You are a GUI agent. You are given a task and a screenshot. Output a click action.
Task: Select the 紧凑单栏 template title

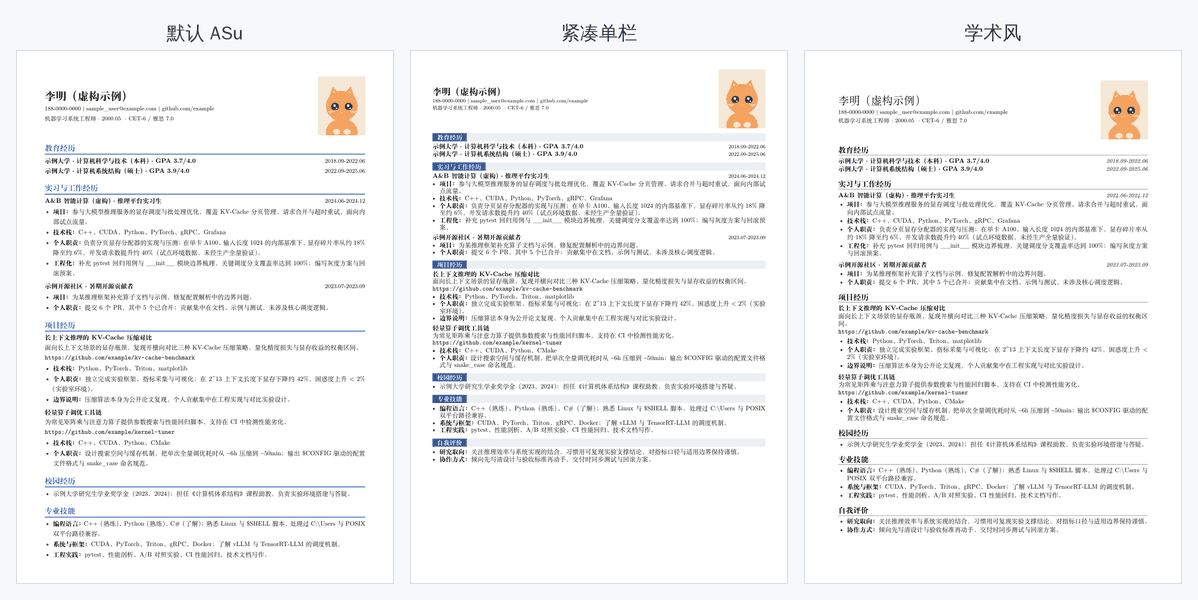(599, 33)
